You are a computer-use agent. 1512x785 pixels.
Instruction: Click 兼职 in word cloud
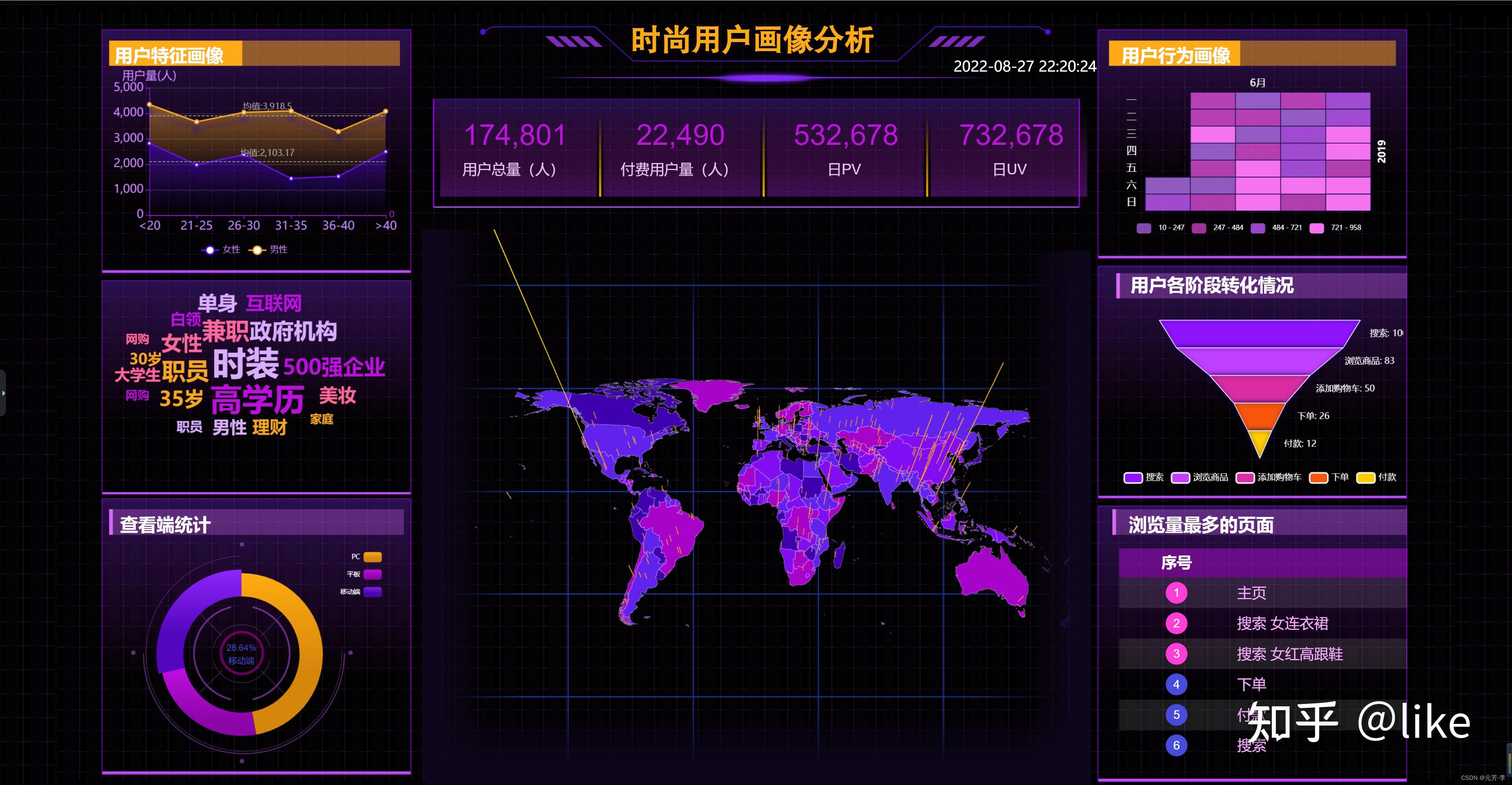(225, 331)
